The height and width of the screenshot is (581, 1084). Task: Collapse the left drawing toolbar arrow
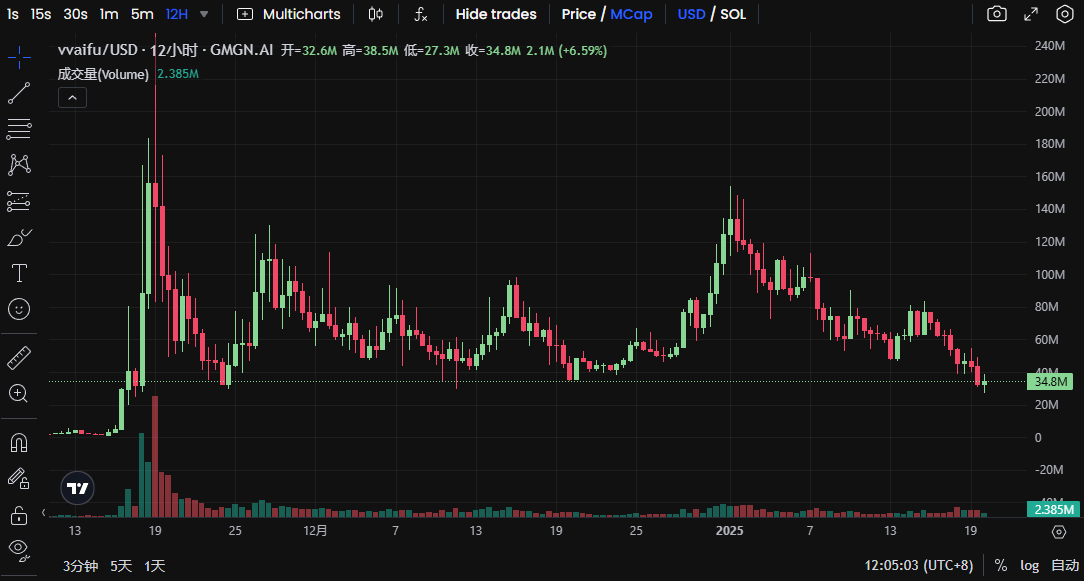pyautogui.click(x=44, y=513)
